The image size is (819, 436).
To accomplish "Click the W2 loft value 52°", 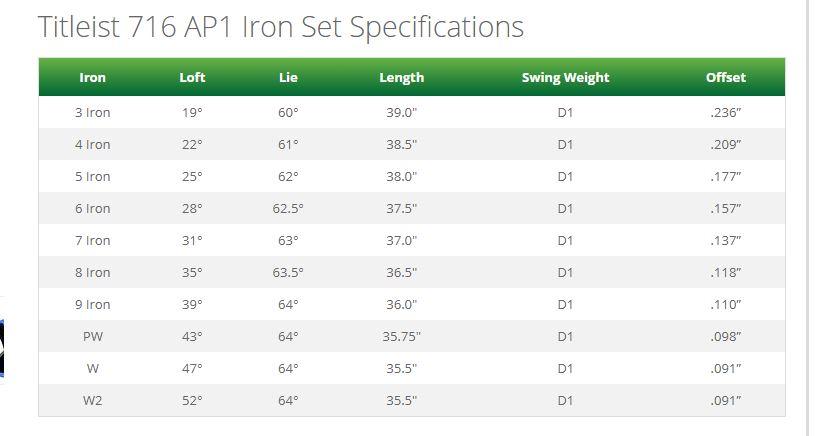I will coord(192,401).
